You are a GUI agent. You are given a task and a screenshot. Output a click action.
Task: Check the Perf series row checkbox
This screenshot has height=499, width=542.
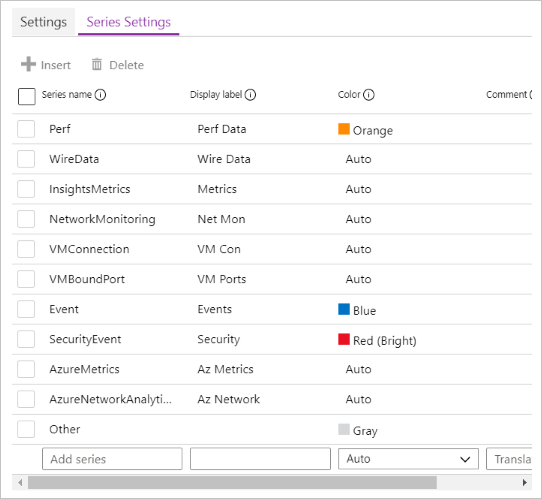click(x=26, y=129)
